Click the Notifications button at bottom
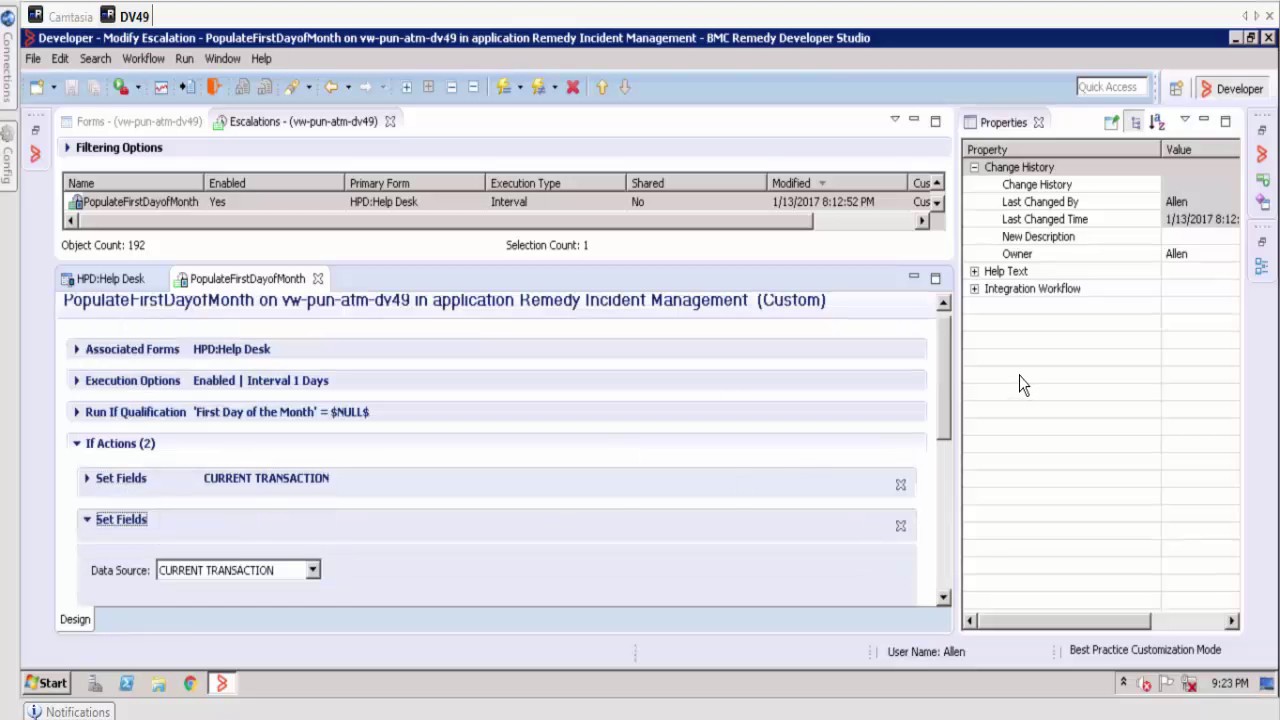 pos(69,712)
